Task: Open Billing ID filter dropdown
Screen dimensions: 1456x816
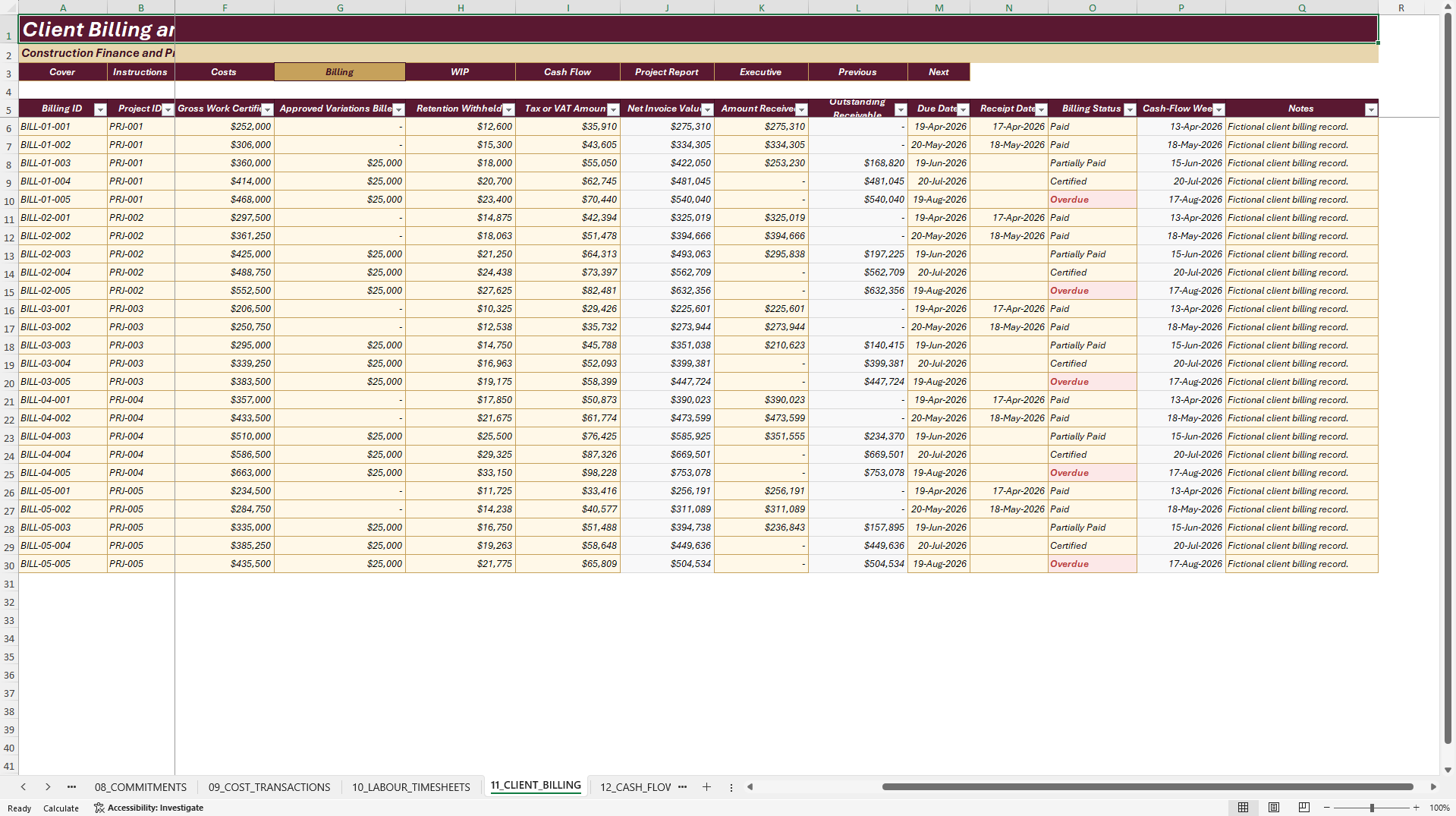Action: [100, 110]
